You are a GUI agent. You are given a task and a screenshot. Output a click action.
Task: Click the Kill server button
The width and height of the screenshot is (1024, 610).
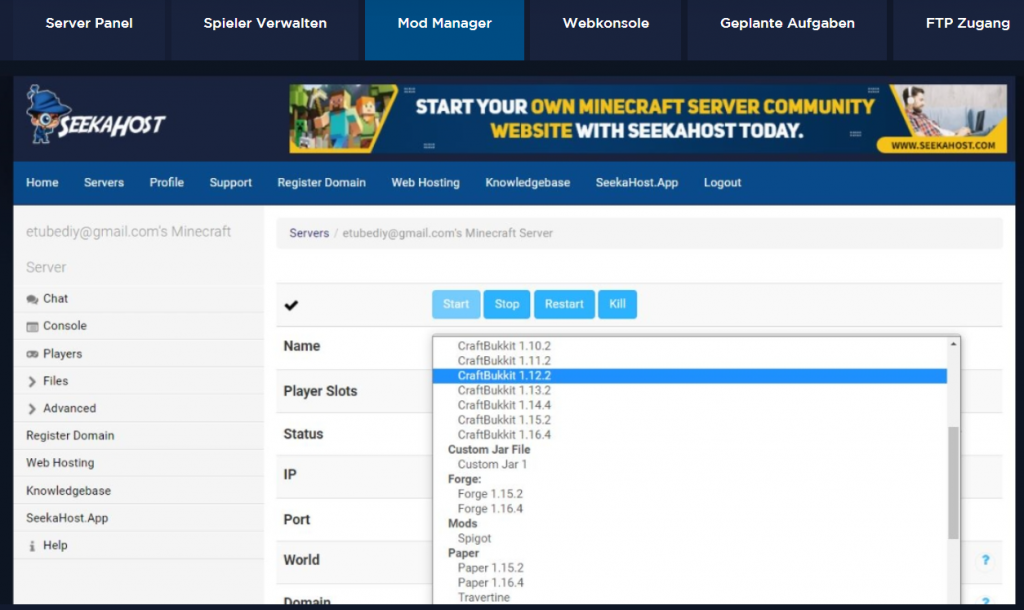pos(618,304)
